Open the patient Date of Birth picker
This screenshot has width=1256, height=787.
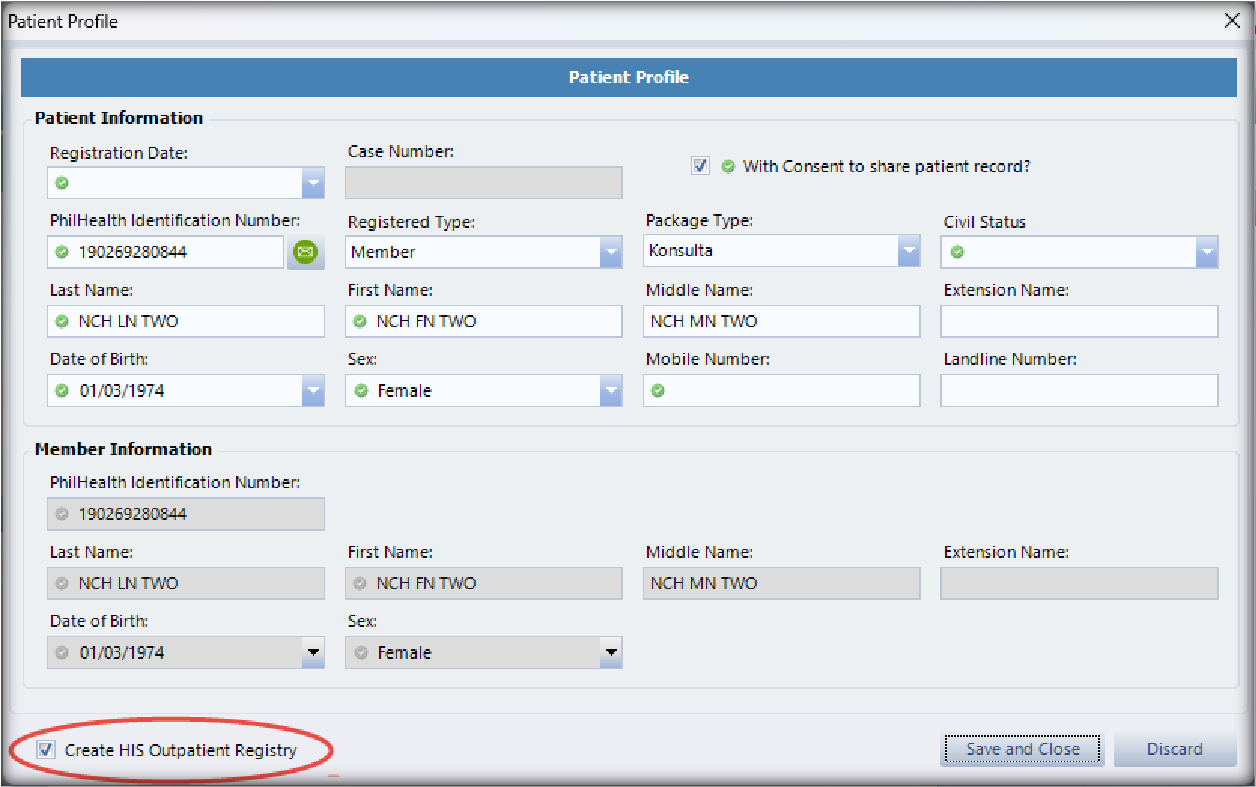[313, 391]
